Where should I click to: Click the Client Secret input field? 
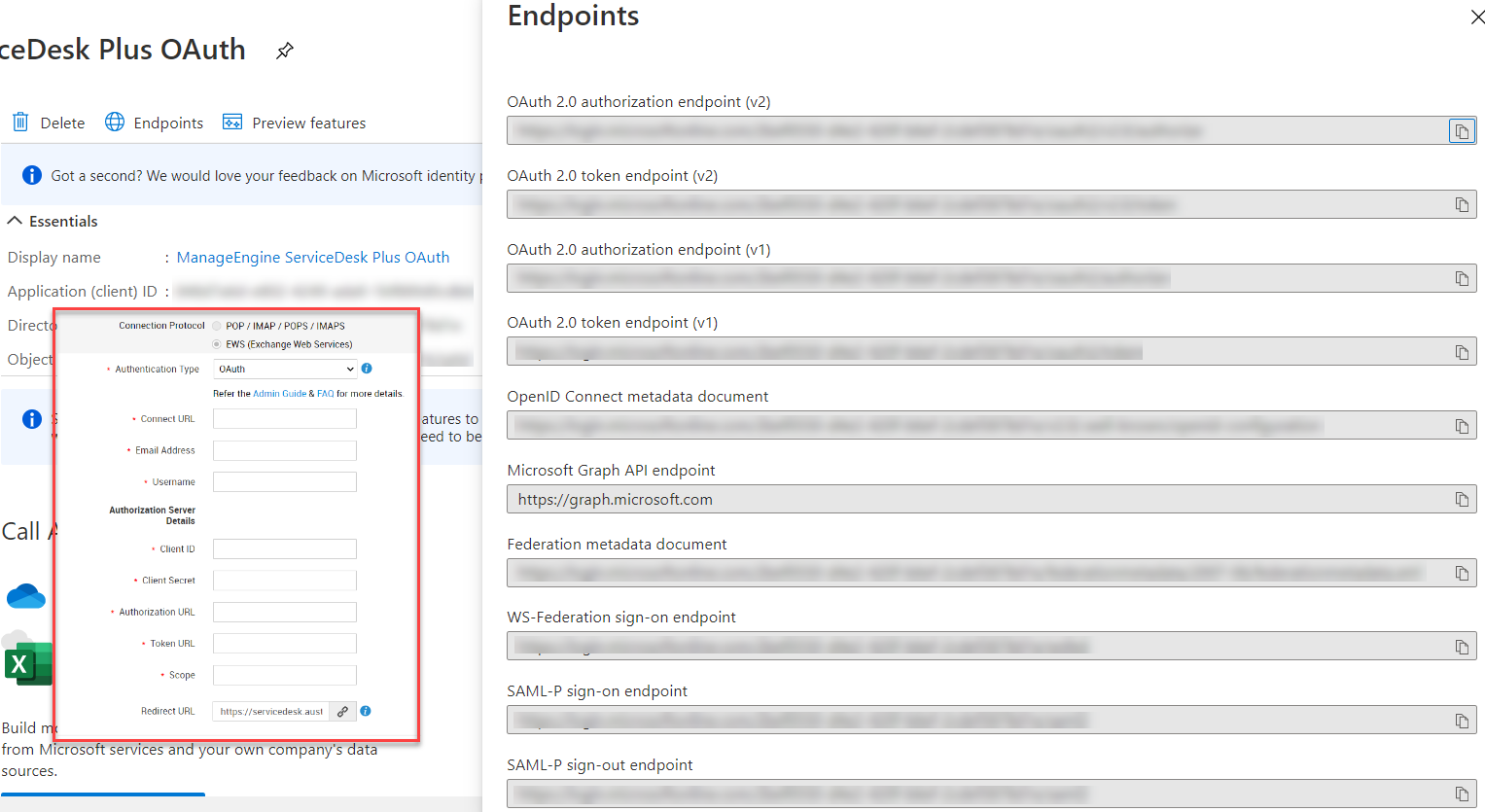[x=285, y=581]
